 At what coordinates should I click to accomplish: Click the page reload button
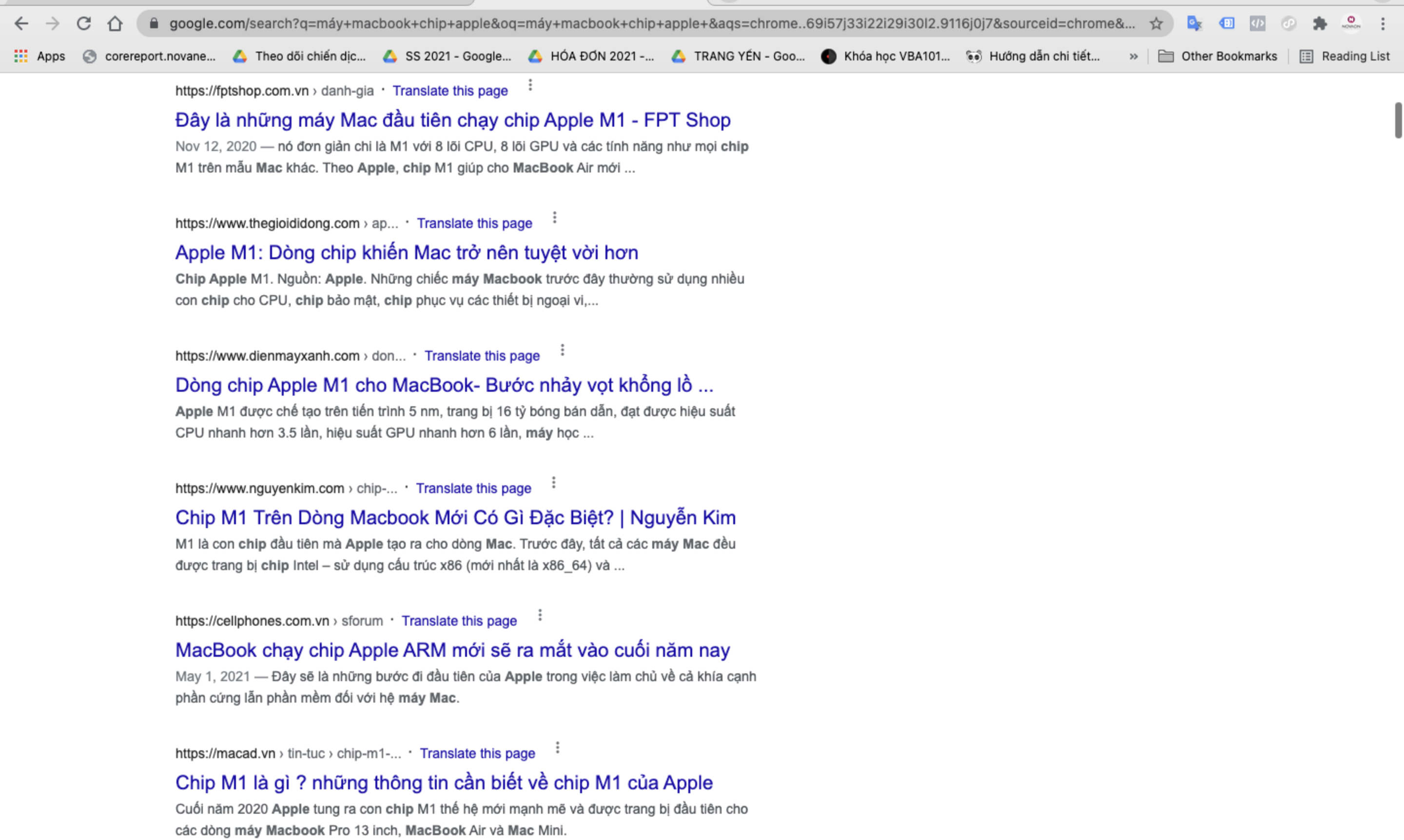click(x=83, y=22)
